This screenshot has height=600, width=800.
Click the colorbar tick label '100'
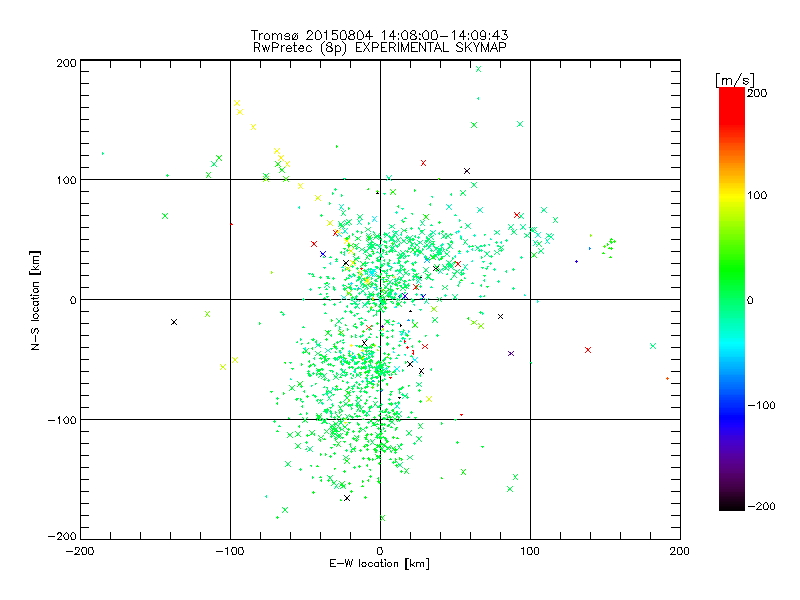(x=757, y=195)
